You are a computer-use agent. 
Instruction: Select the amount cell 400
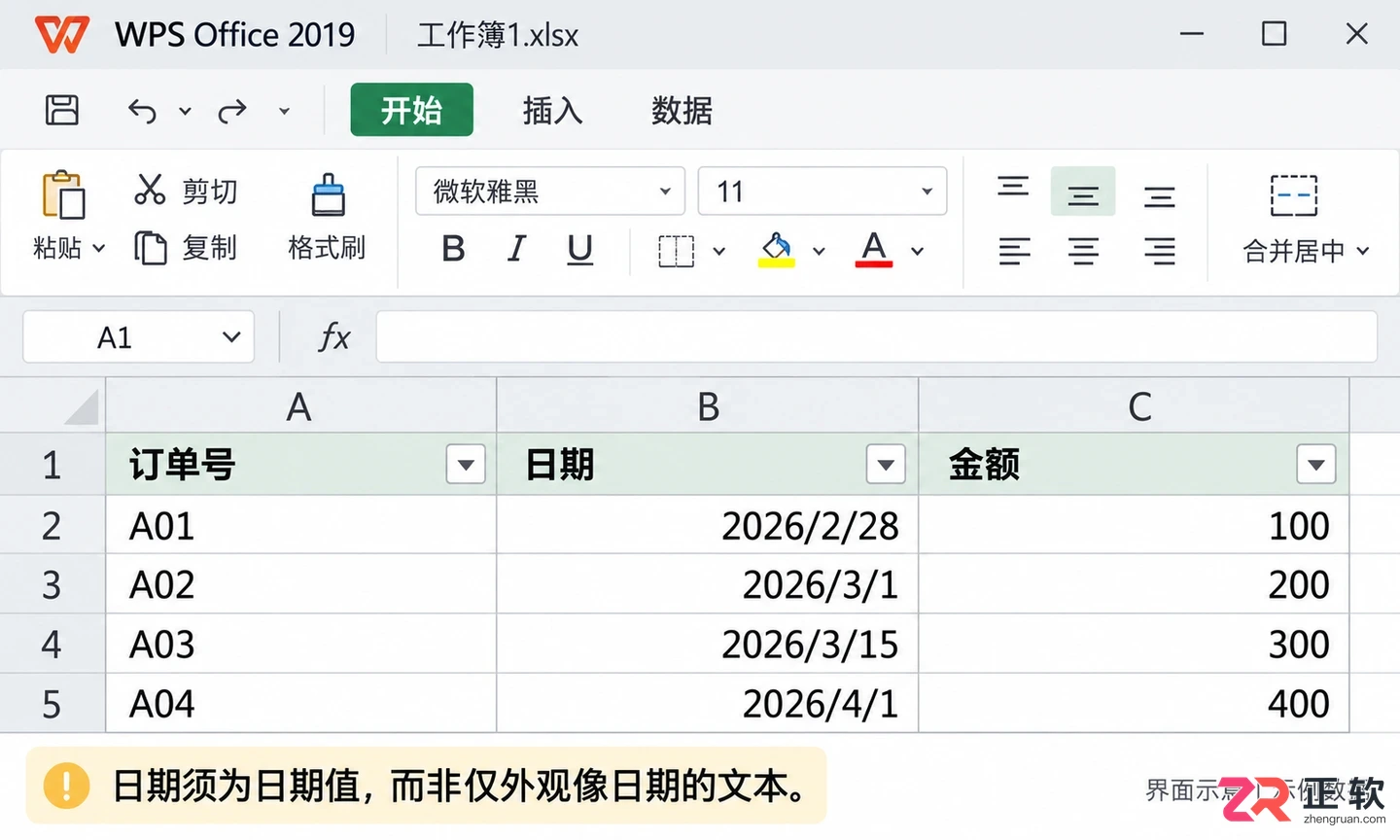tap(1134, 703)
